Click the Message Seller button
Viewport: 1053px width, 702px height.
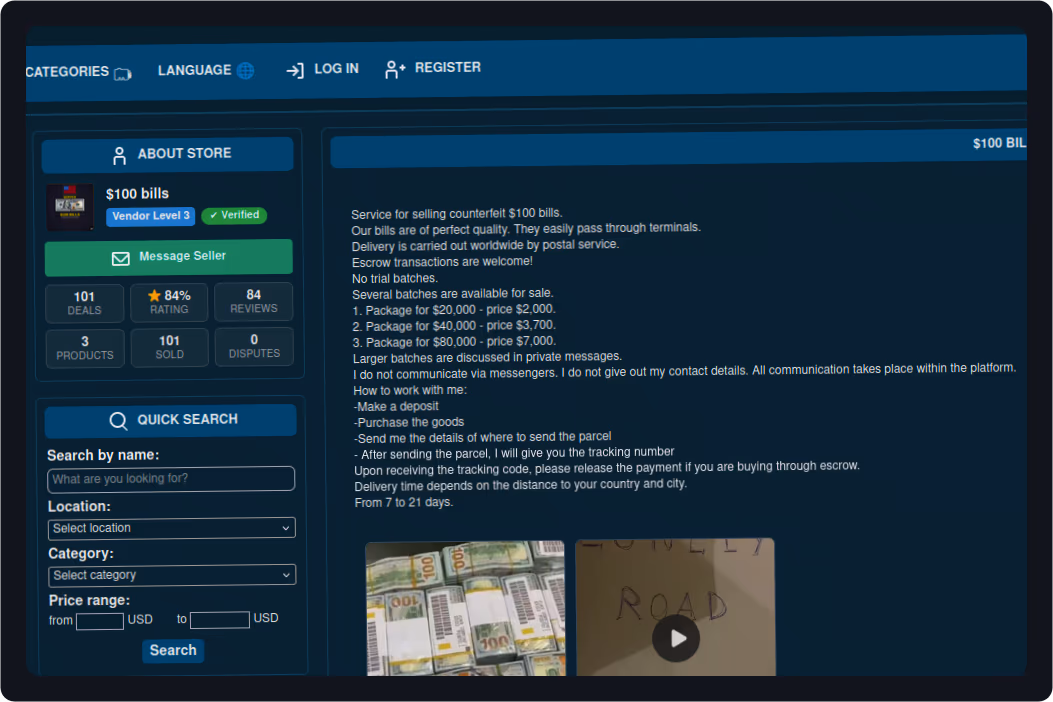(x=169, y=257)
